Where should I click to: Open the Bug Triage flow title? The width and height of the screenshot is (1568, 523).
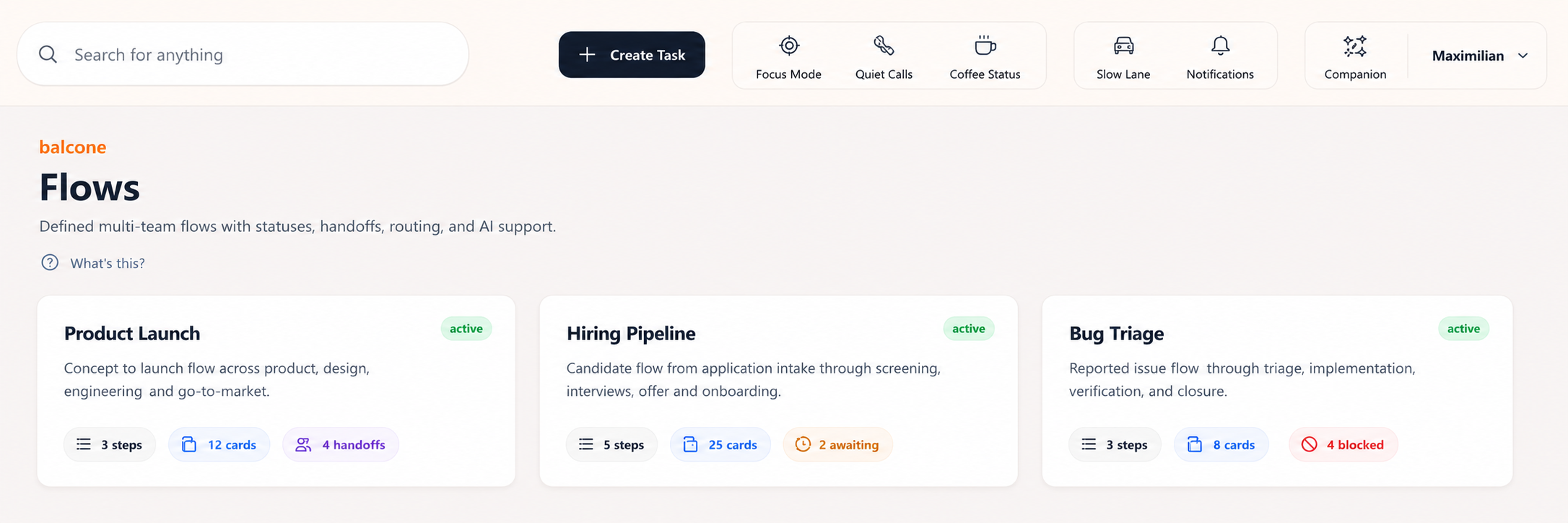click(1116, 333)
